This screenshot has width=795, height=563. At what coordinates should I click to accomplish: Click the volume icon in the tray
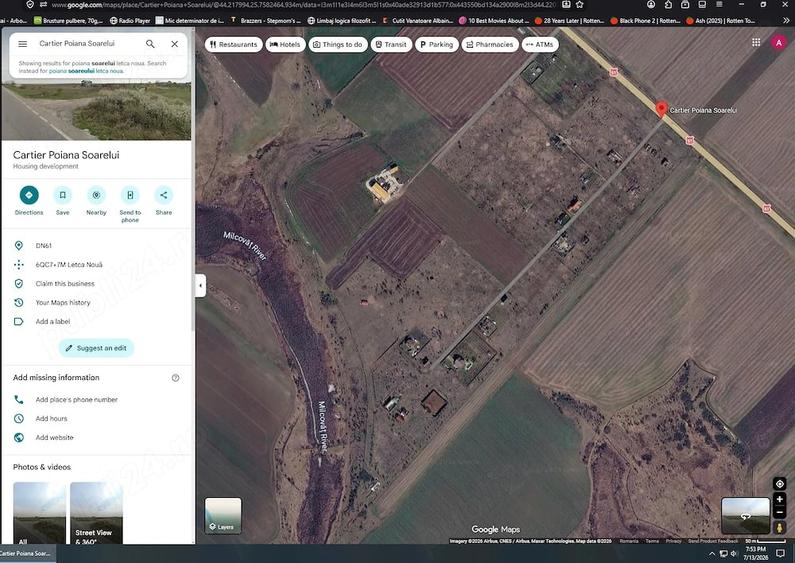(x=735, y=553)
